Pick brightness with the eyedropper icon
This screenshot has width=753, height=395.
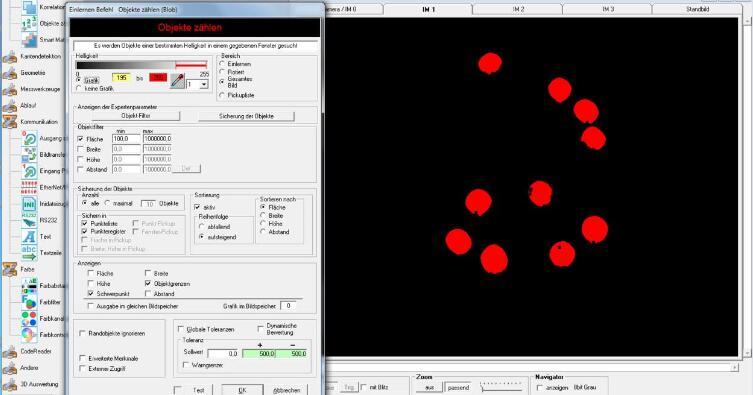pos(177,81)
